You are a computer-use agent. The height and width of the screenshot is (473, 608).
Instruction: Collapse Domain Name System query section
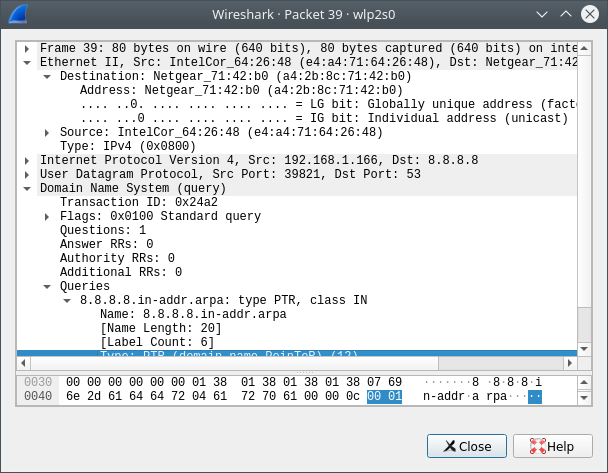click(27, 188)
